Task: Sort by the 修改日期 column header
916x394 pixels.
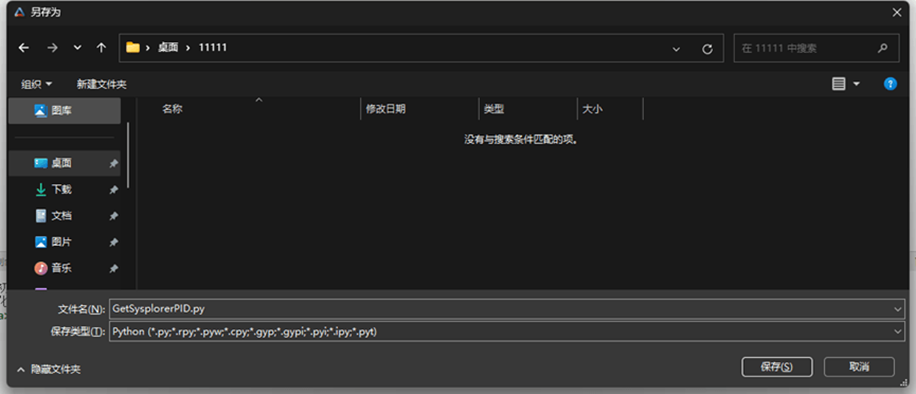Action: point(386,109)
